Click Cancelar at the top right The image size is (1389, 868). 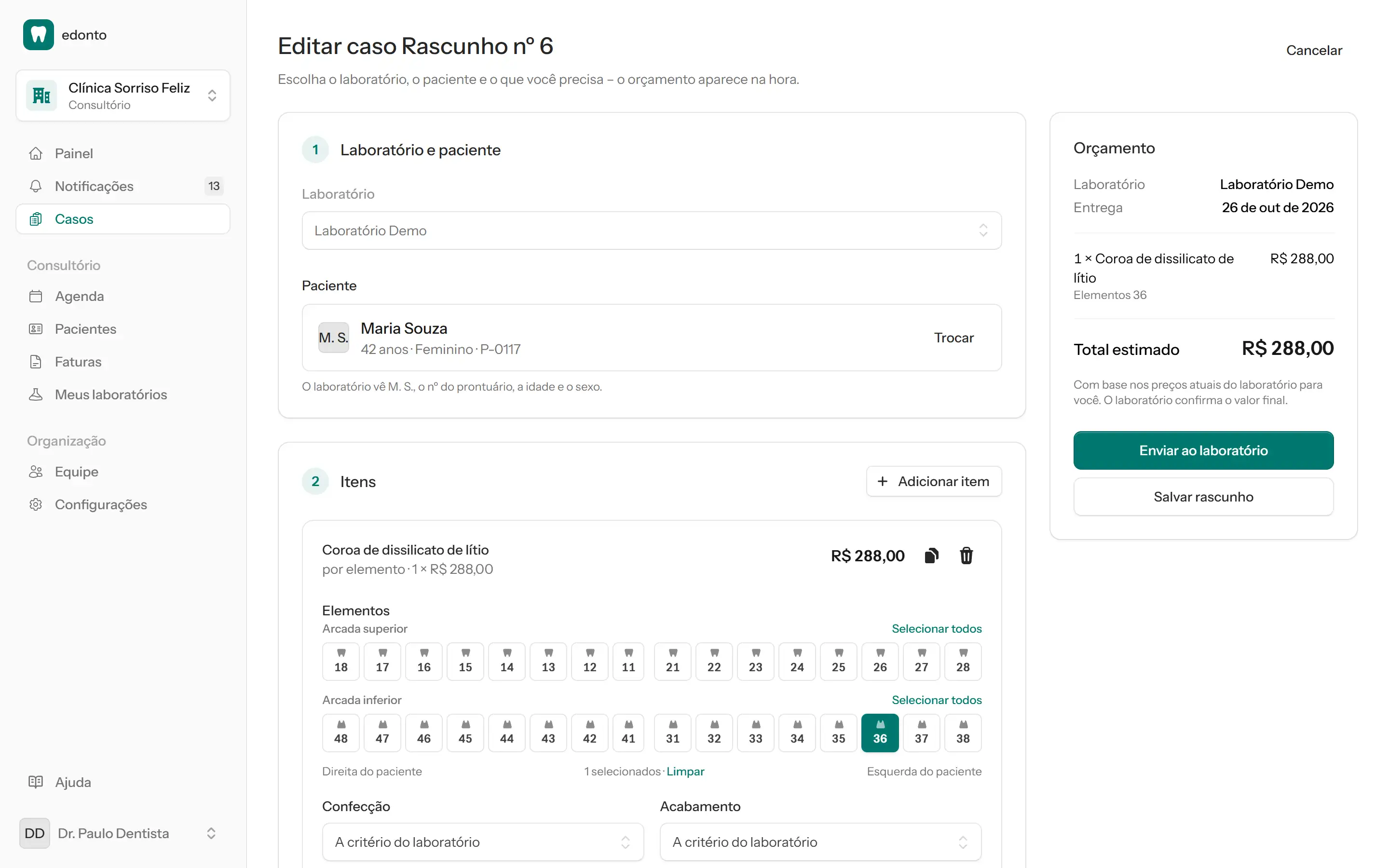click(1314, 51)
